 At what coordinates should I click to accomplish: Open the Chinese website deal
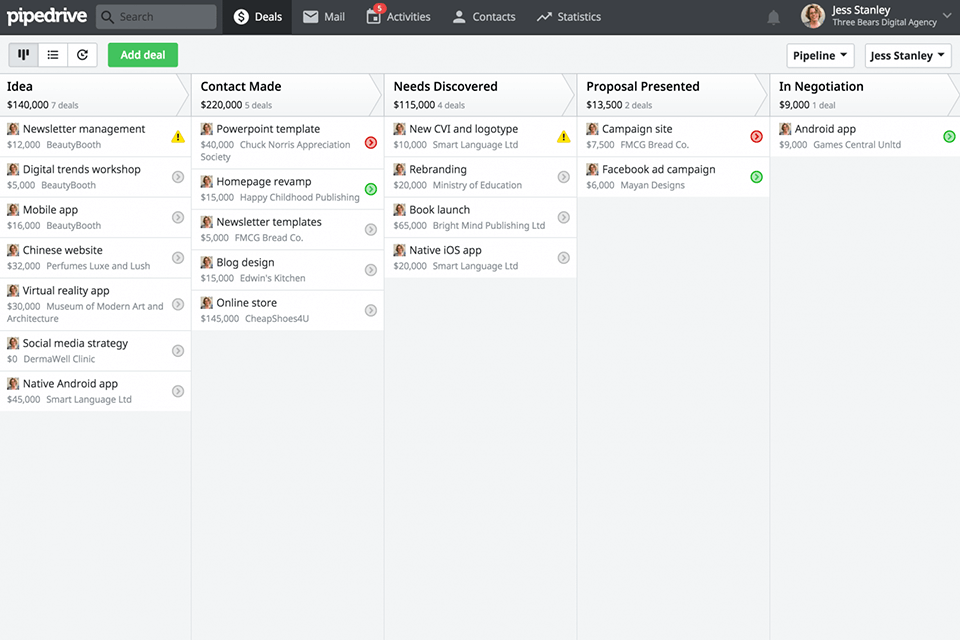pyautogui.click(x=62, y=250)
